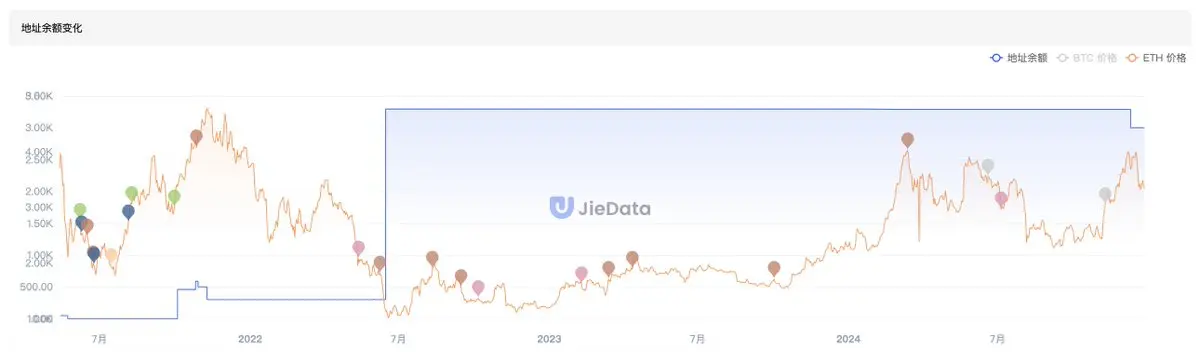Click the pale peach pin near 7月 2021
The height and width of the screenshot is (363, 1200).
pyautogui.click(x=110, y=256)
